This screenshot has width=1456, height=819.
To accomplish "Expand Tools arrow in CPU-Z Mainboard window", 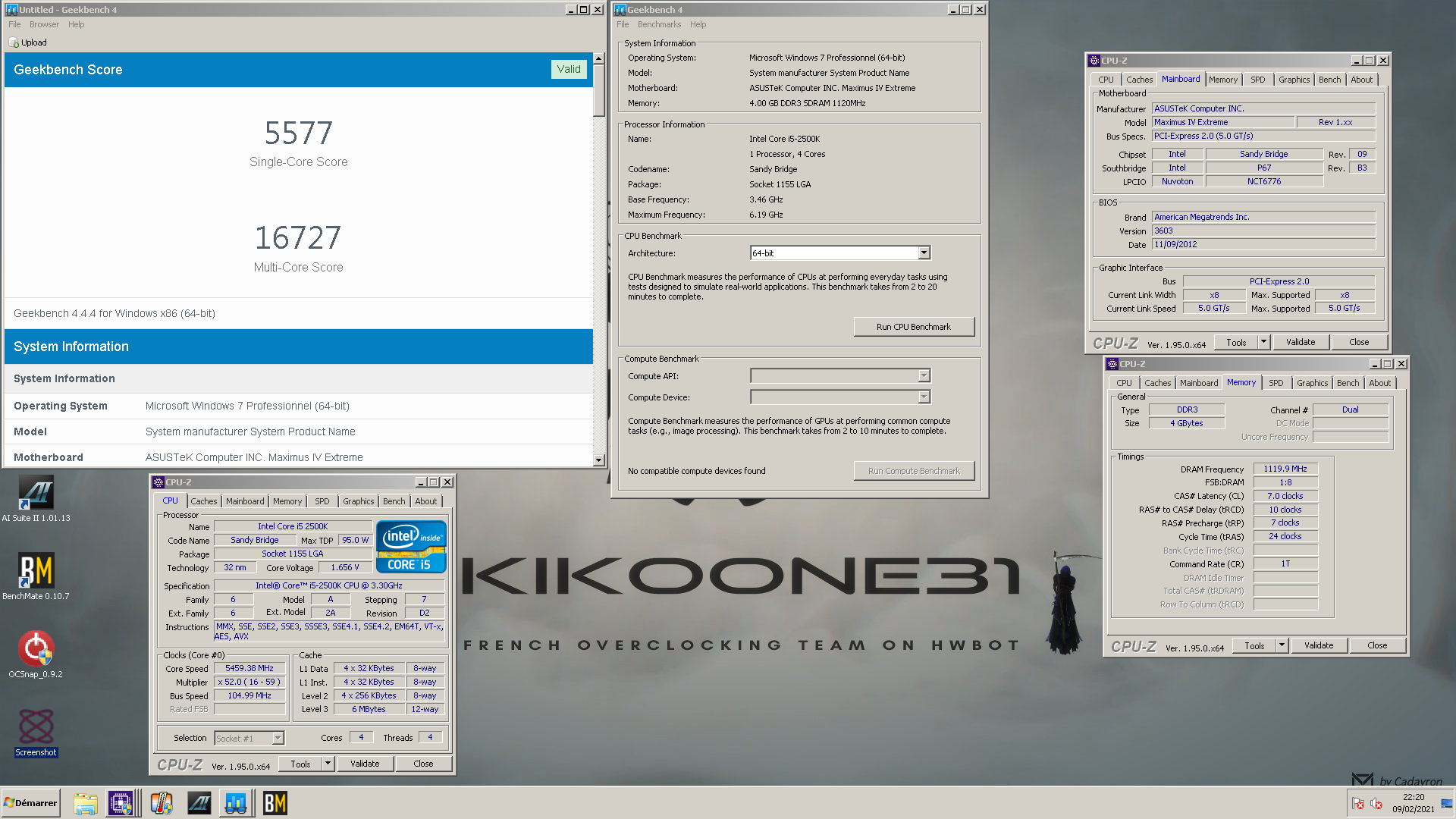I will coord(1264,342).
